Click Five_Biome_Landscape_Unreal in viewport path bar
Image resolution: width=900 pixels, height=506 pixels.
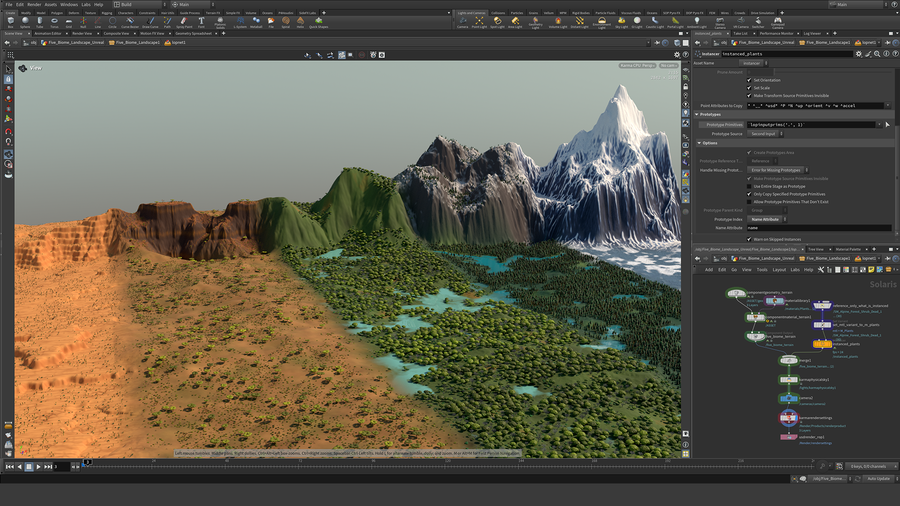[x=72, y=42]
